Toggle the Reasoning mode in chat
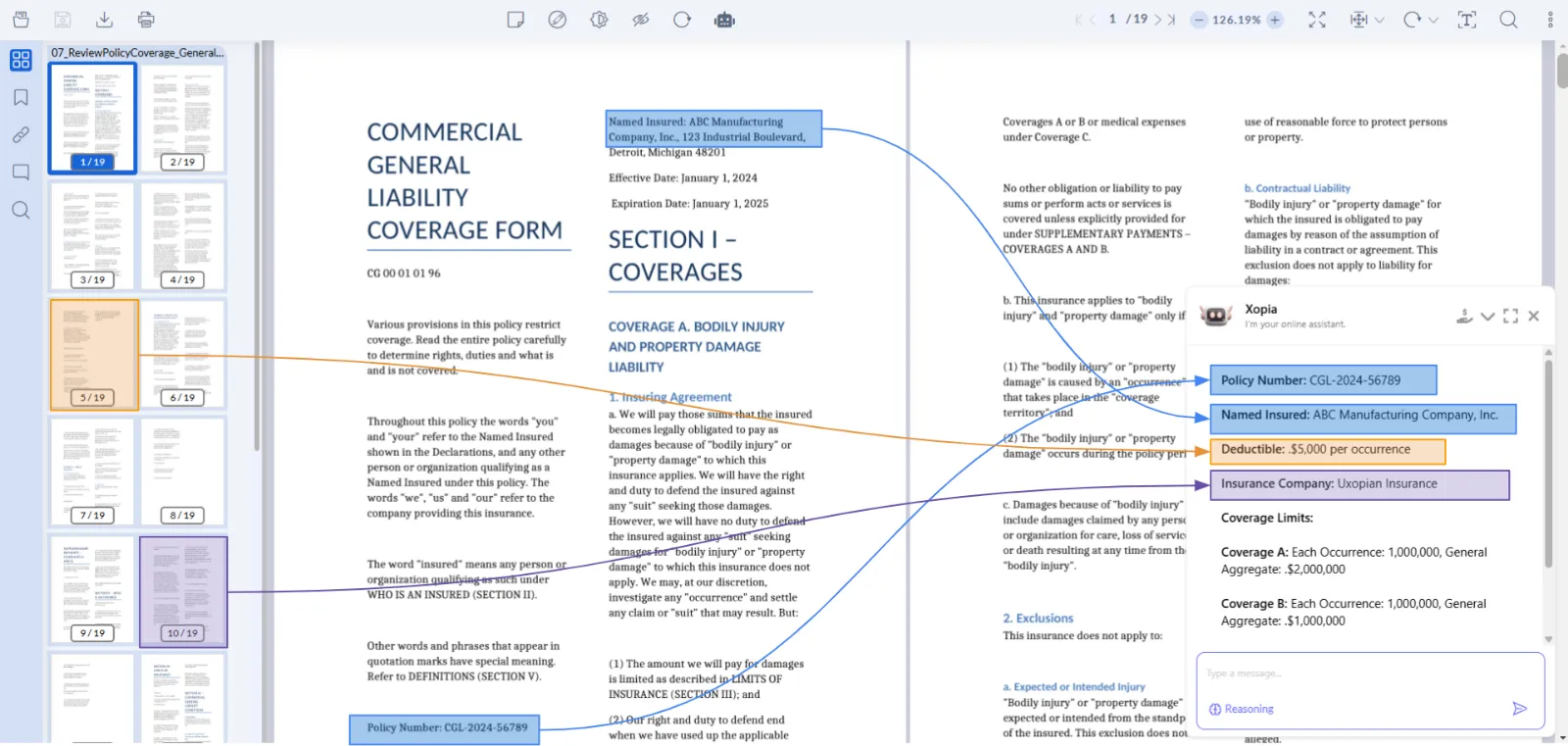The width and height of the screenshot is (1568, 746). [1242, 709]
